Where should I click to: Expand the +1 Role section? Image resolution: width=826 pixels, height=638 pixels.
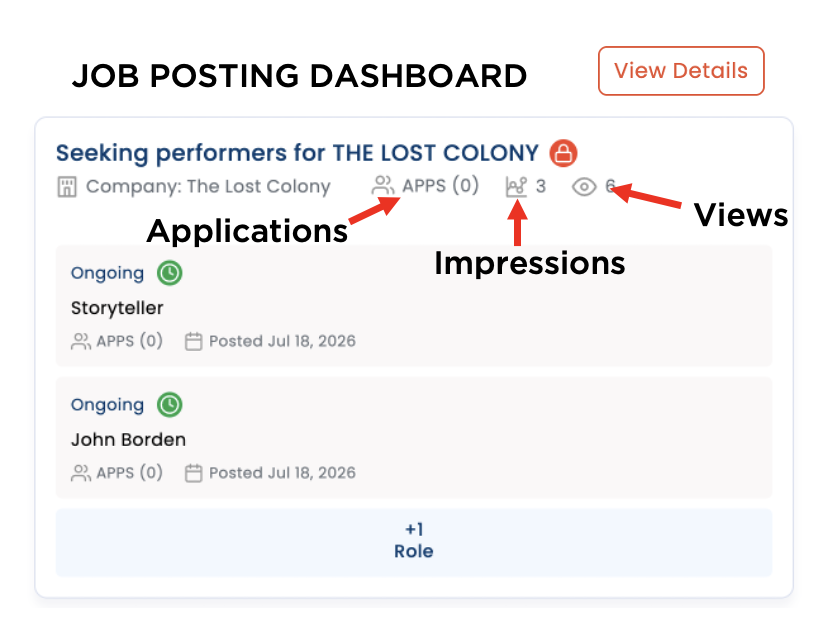(x=414, y=542)
